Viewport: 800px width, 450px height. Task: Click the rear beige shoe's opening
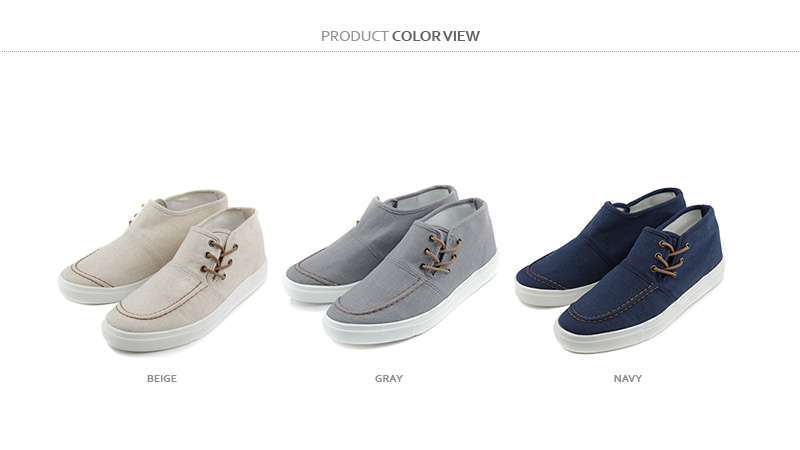tap(194, 200)
